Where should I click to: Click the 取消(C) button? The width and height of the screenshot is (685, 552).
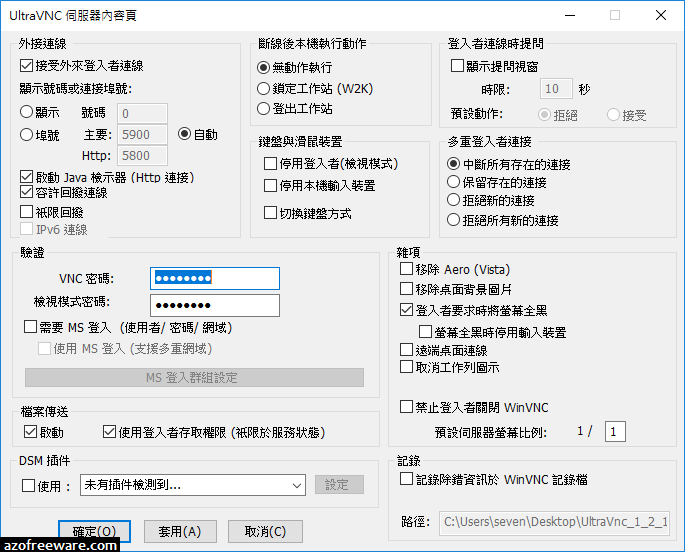tap(265, 531)
